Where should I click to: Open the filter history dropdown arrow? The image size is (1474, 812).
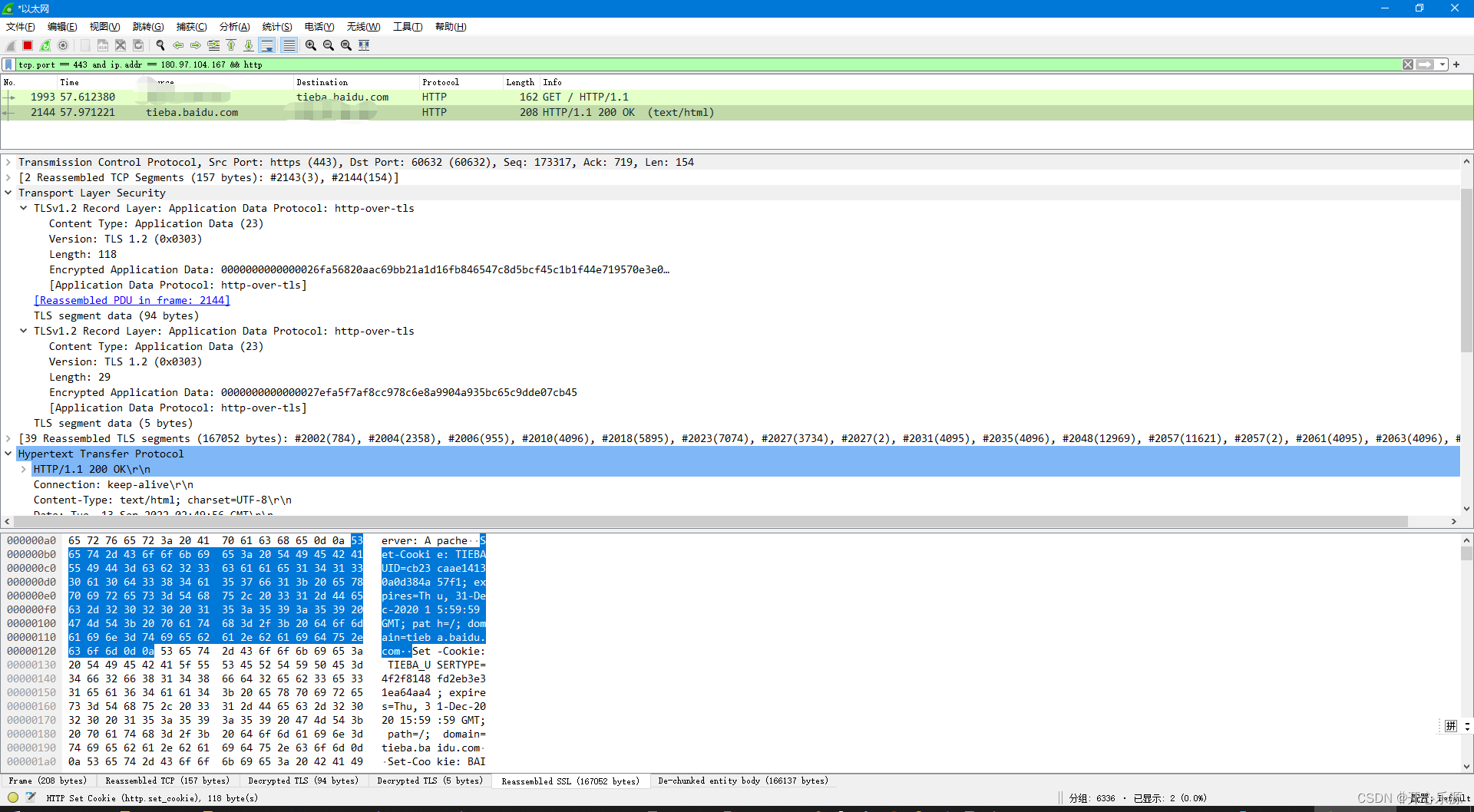pyautogui.click(x=1442, y=64)
